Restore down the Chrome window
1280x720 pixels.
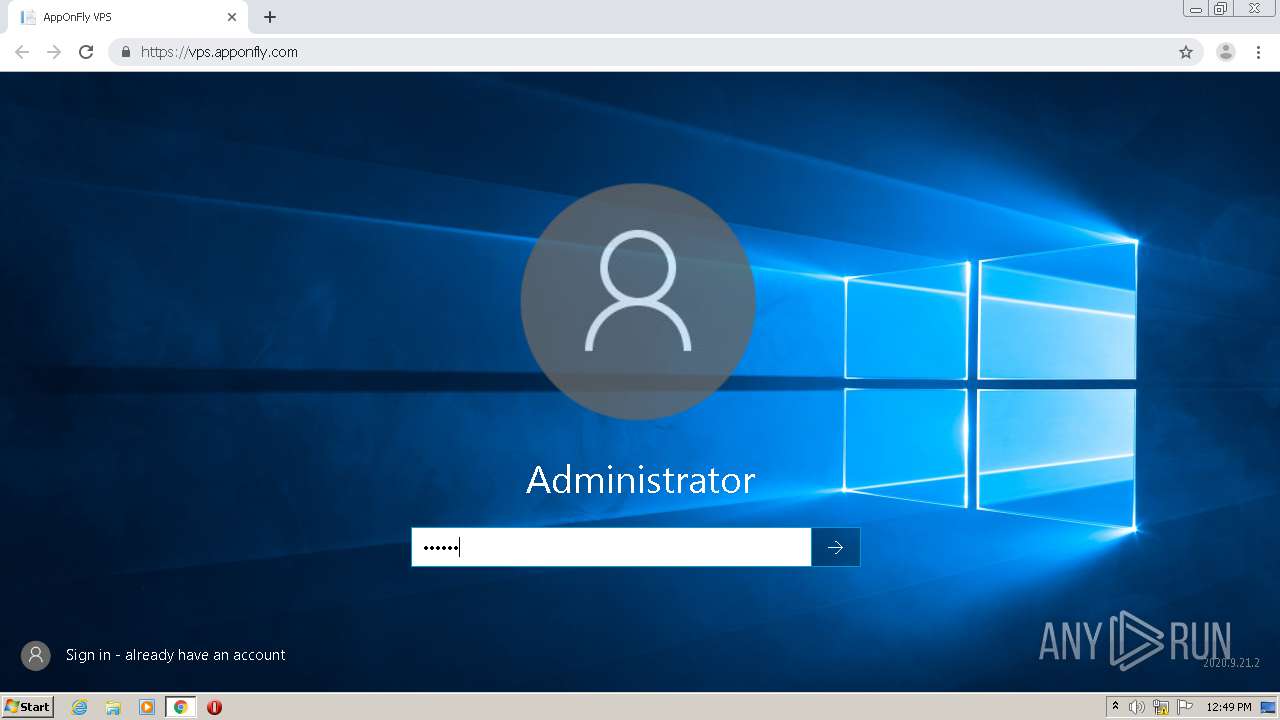click(x=1221, y=8)
